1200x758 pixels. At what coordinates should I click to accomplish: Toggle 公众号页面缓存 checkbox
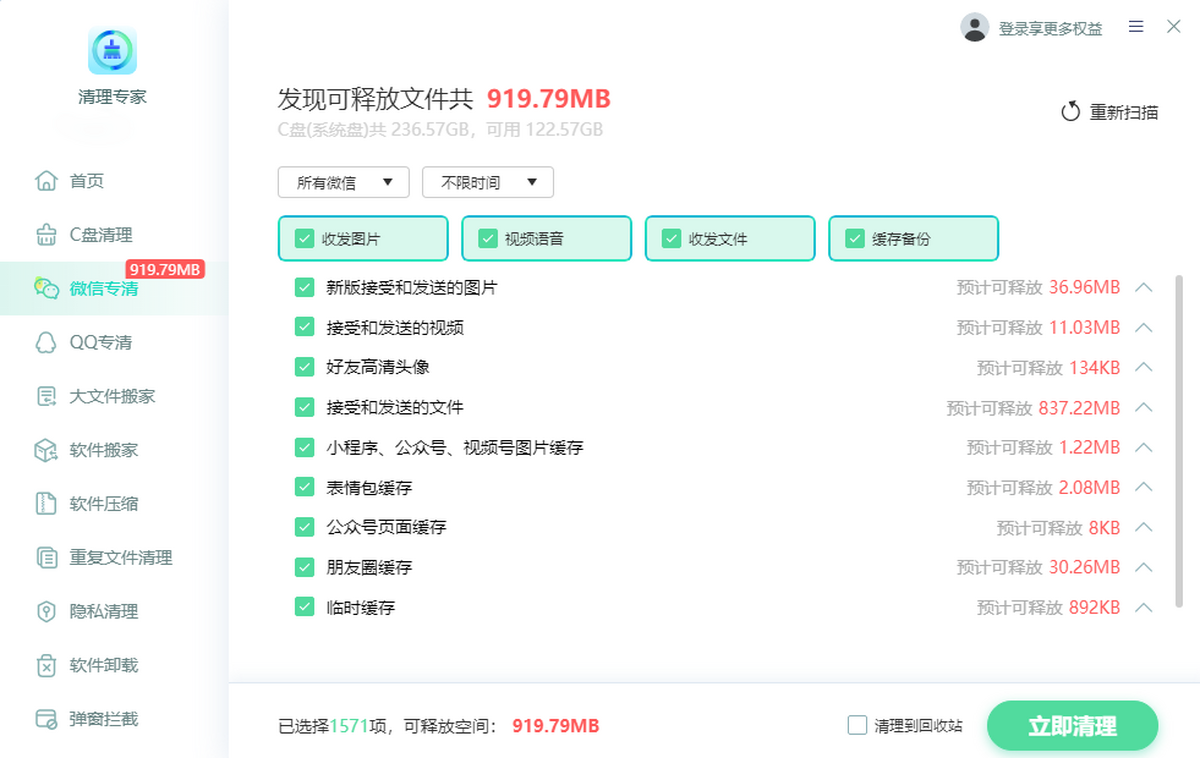click(x=305, y=527)
